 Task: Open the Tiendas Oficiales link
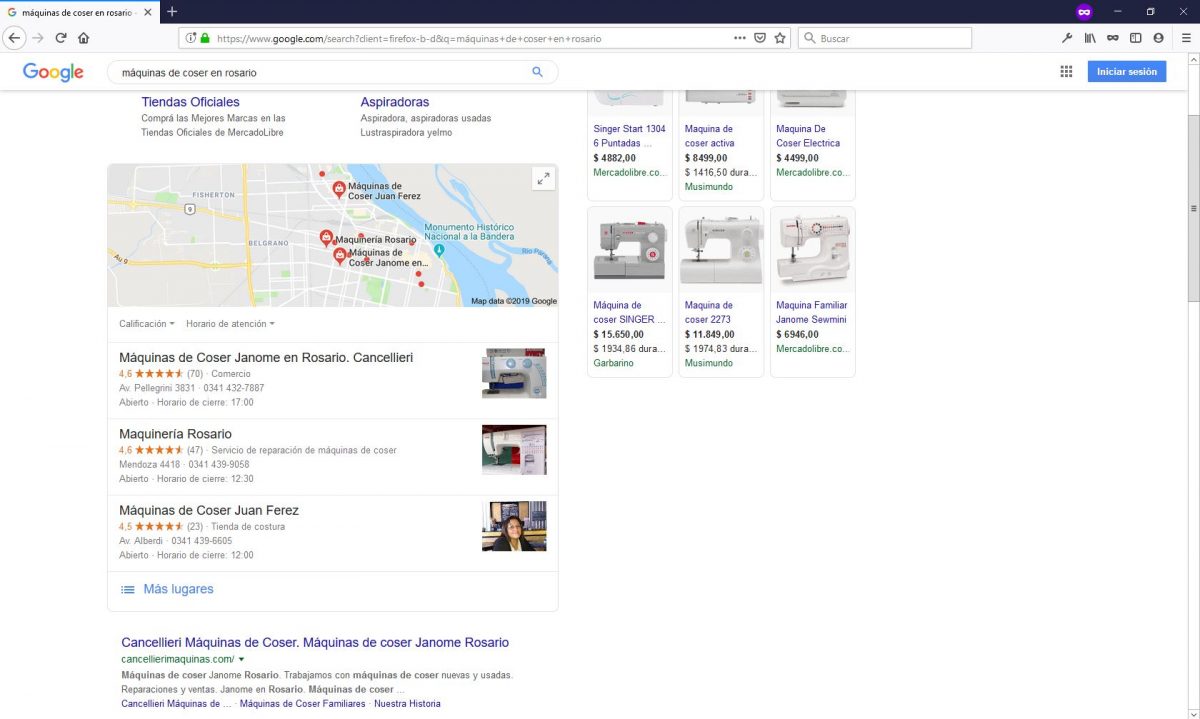pyautogui.click(x=190, y=102)
